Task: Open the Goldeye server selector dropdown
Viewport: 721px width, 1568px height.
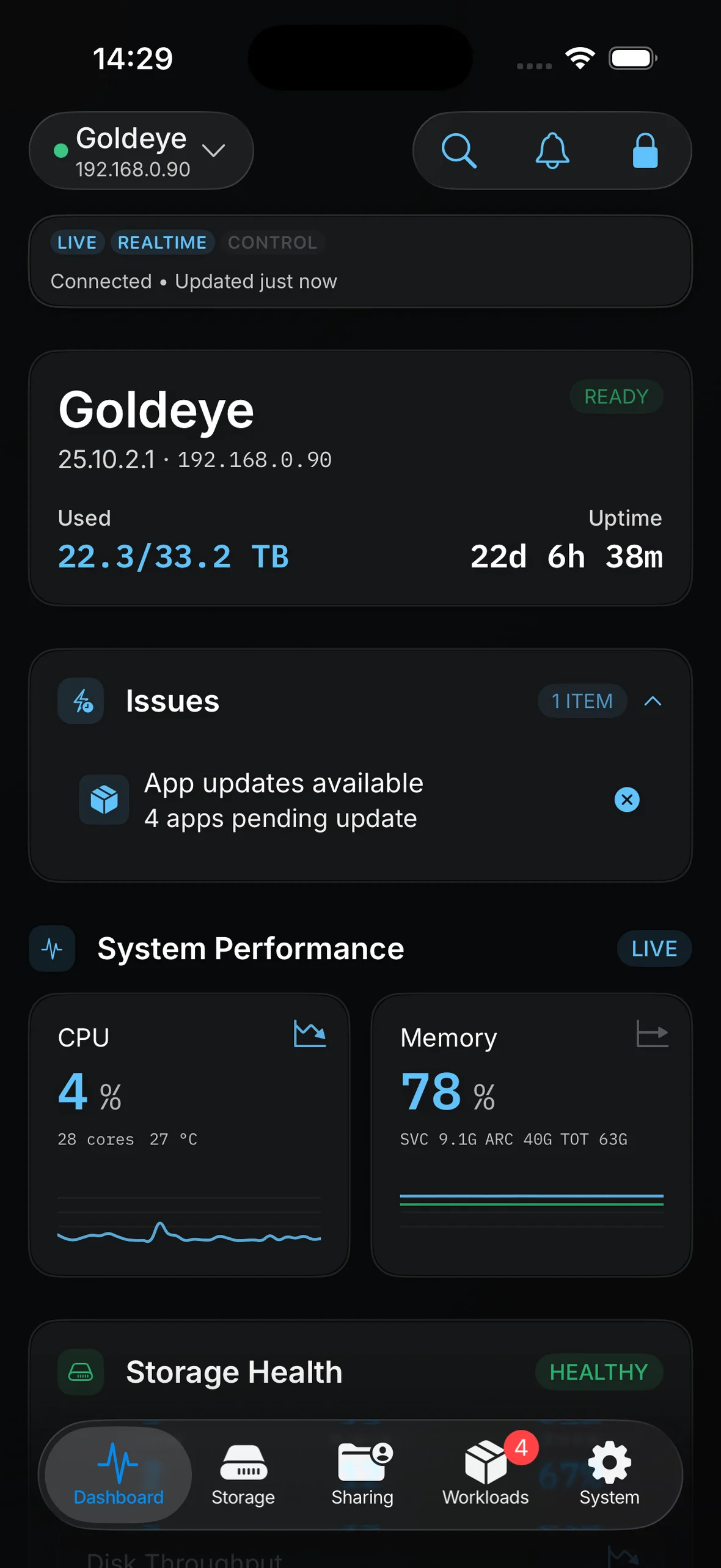Action: pos(141,150)
